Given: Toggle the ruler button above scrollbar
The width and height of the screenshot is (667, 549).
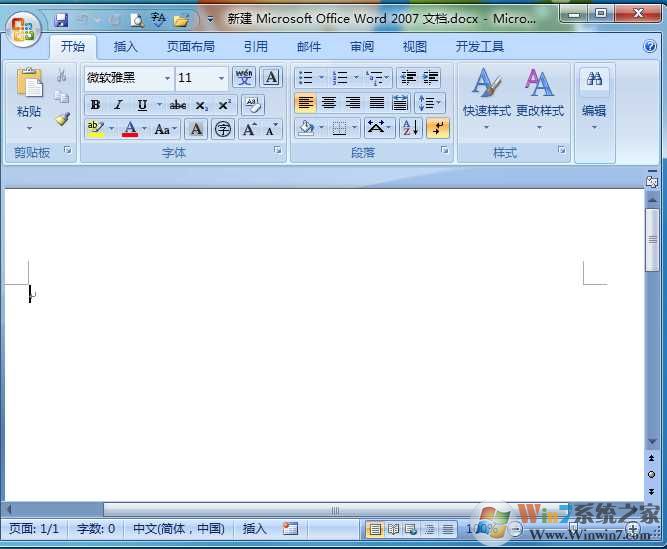Looking at the screenshot, I should [652, 180].
